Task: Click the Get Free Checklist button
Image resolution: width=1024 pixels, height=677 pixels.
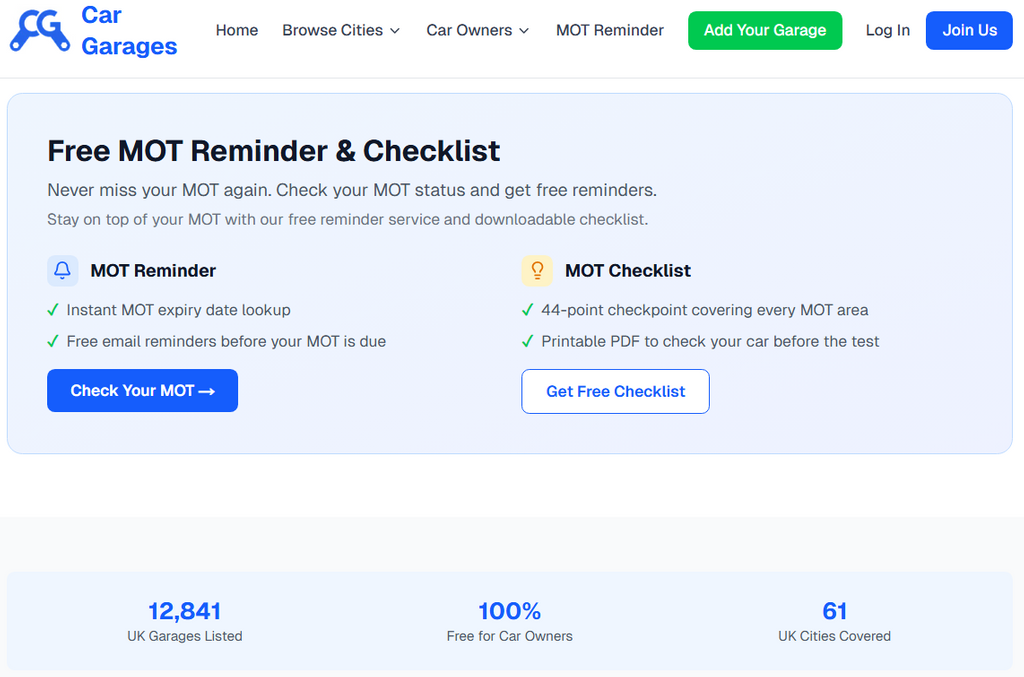Action: click(x=615, y=392)
